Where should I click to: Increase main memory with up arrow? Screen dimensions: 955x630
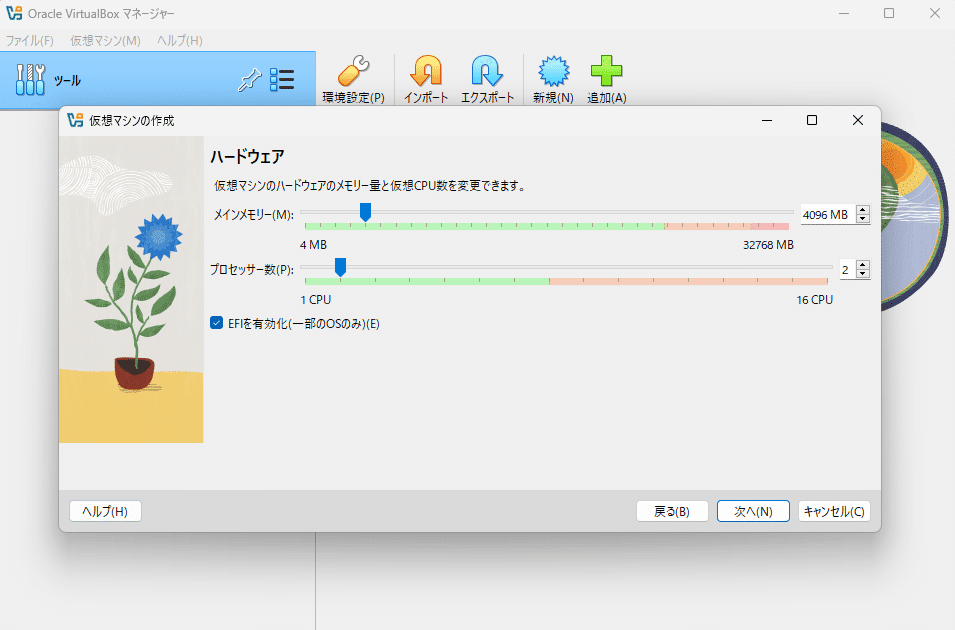(x=862, y=210)
